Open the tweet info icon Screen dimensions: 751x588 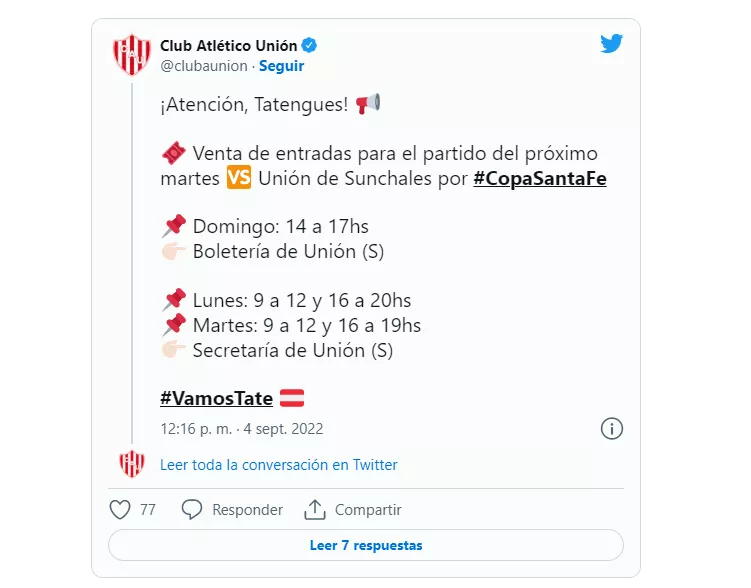pos(612,428)
